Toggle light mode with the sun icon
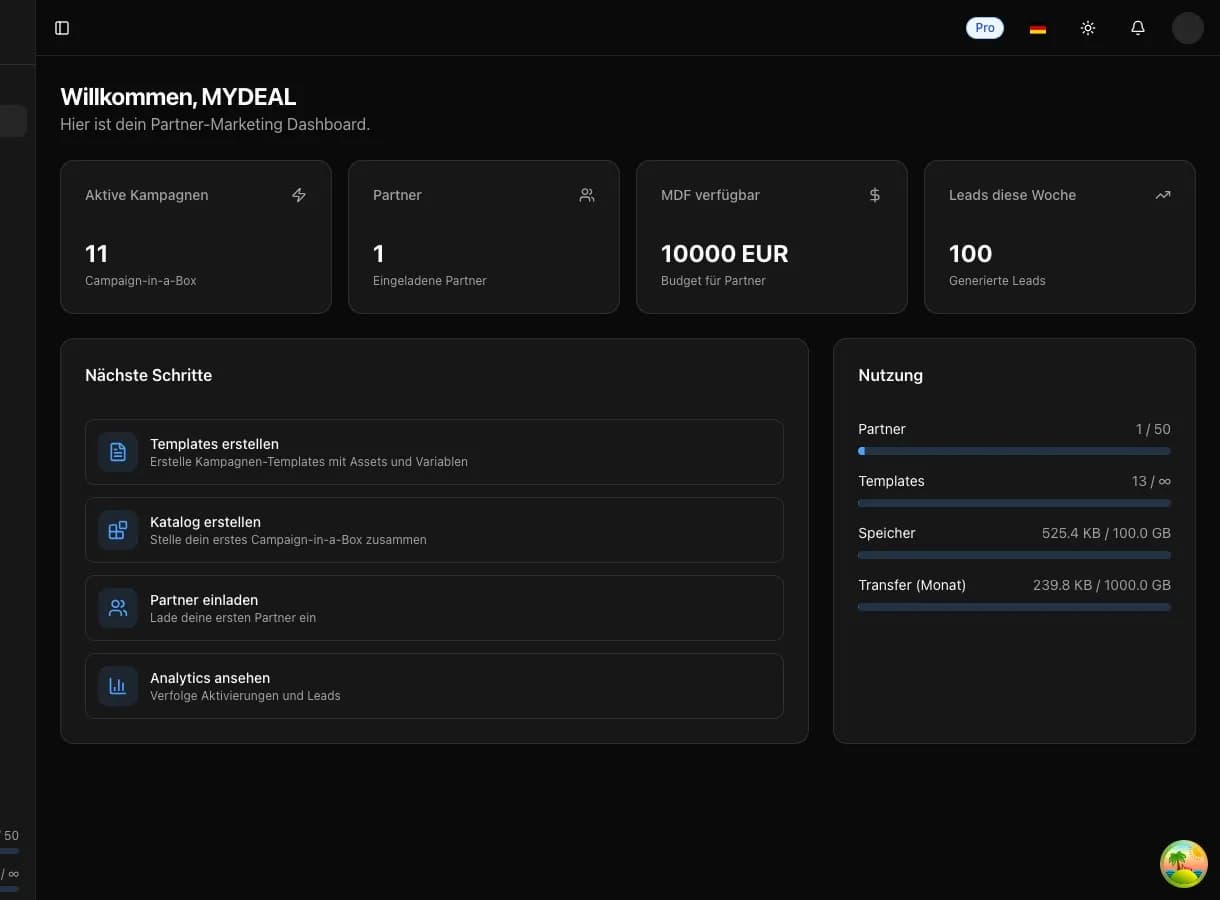1220x900 pixels. 1087,27
